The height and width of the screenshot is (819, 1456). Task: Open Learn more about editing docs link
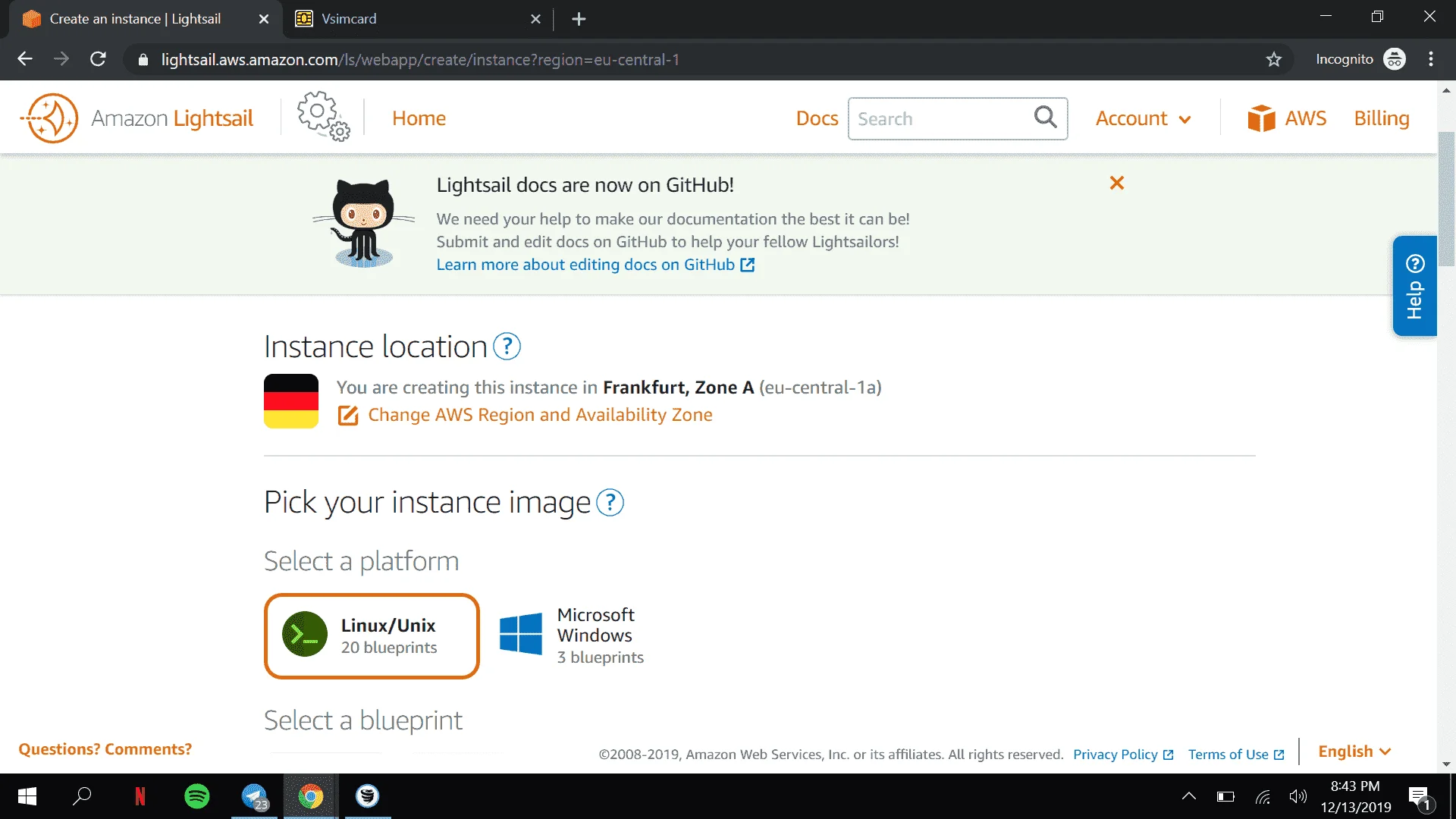coord(595,265)
